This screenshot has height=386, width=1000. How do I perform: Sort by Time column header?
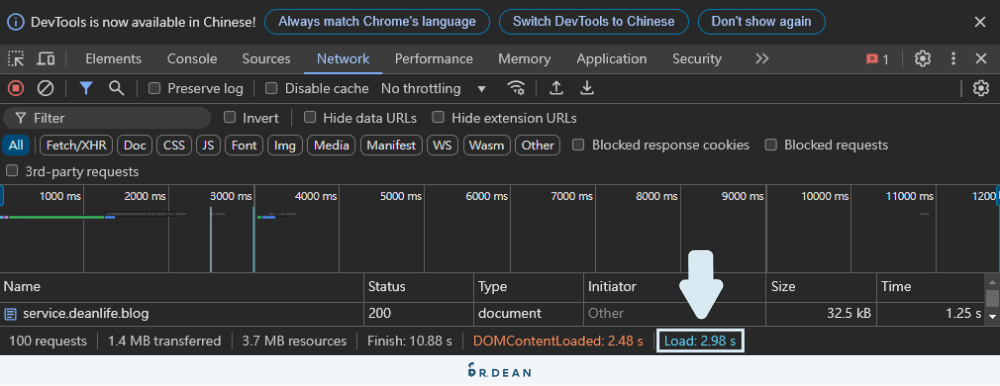[x=930, y=287]
